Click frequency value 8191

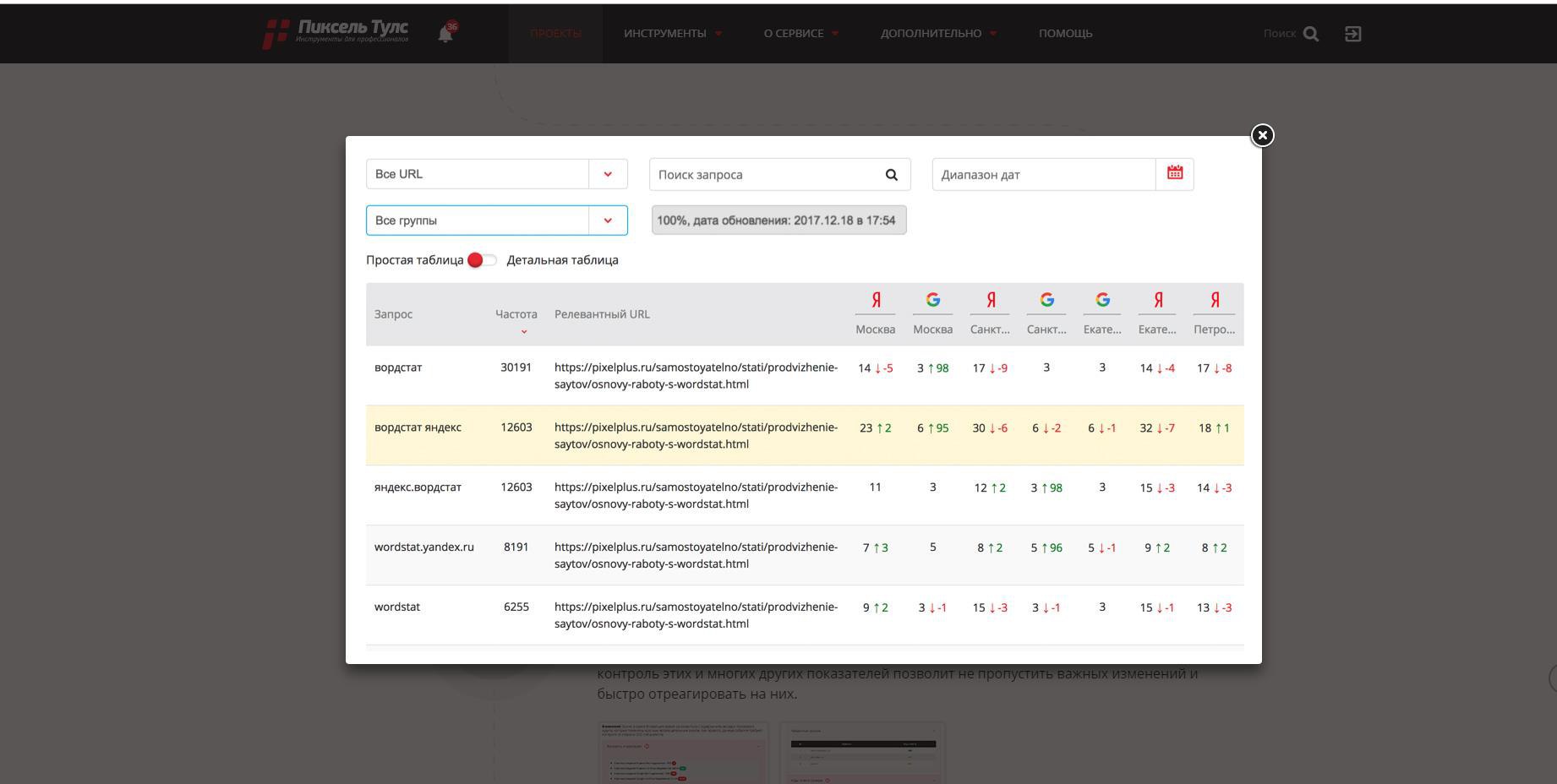point(516,547)
